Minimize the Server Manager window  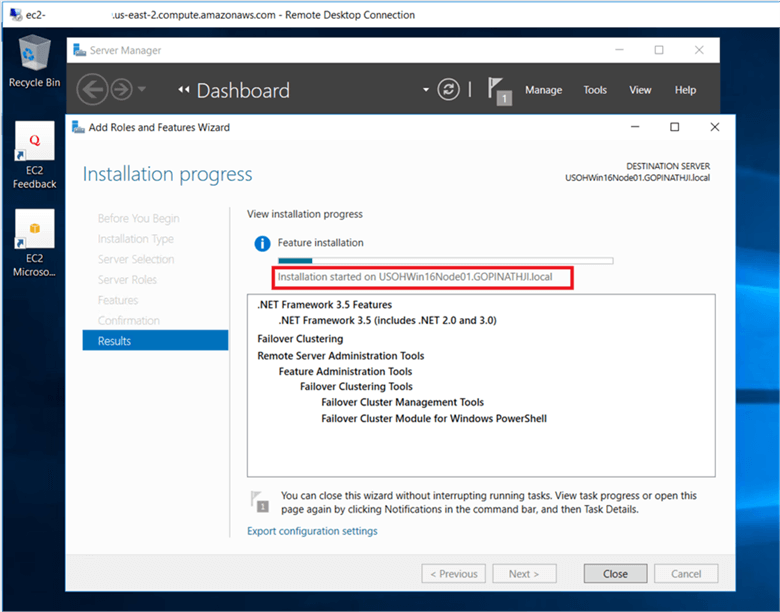[x=619, y=50]
